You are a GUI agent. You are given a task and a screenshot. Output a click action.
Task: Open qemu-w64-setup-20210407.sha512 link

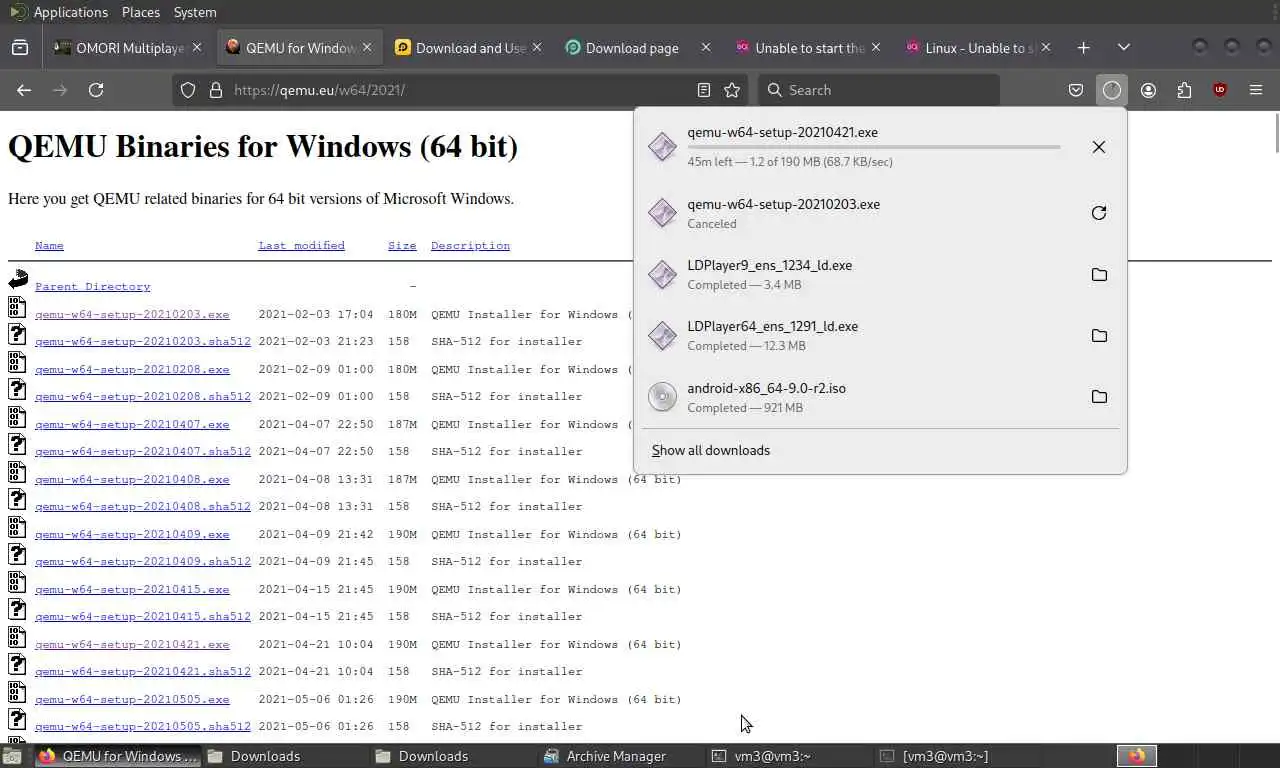(143, 451)
